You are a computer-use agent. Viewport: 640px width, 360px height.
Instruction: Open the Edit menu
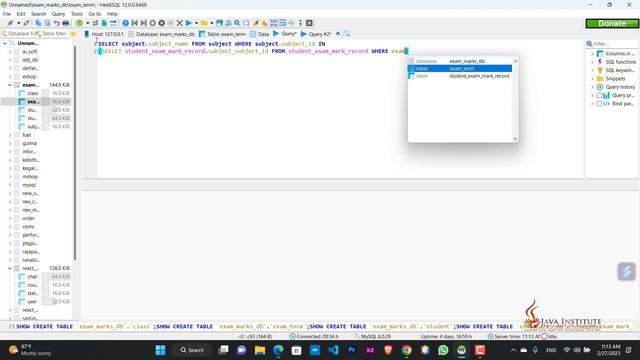(21, 14)
